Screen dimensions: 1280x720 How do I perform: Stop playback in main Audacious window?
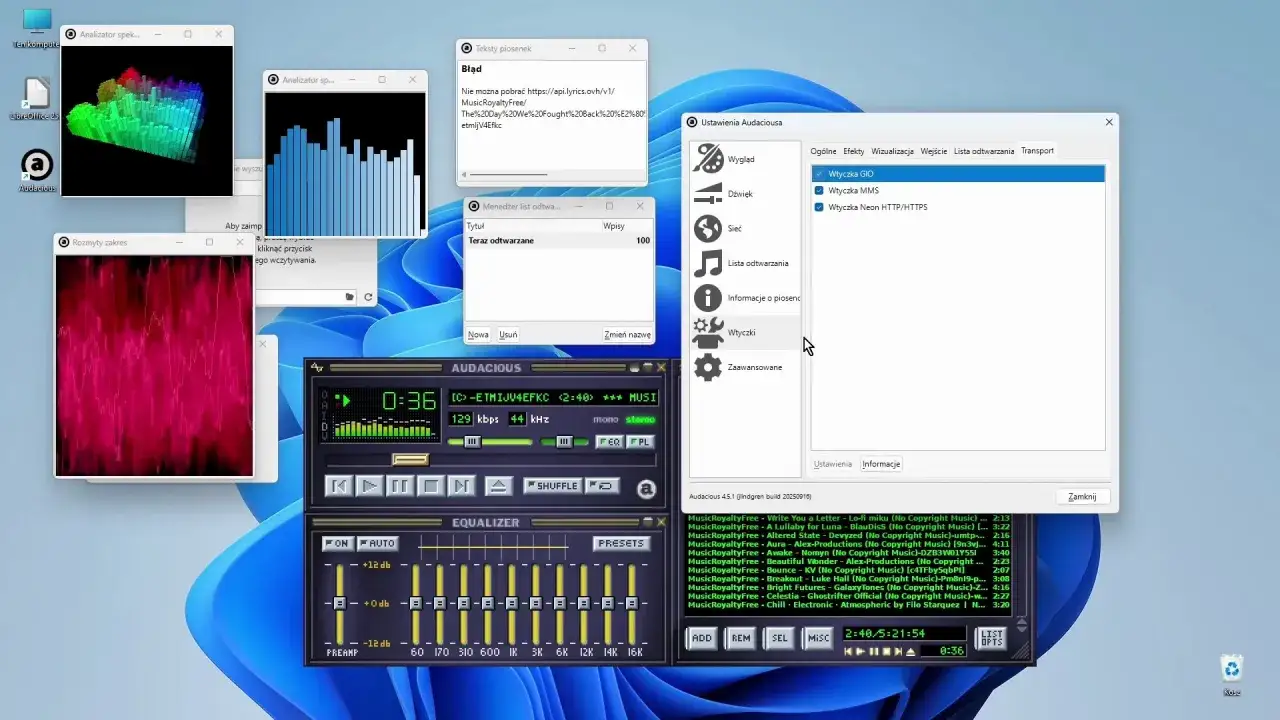point(431,486)
